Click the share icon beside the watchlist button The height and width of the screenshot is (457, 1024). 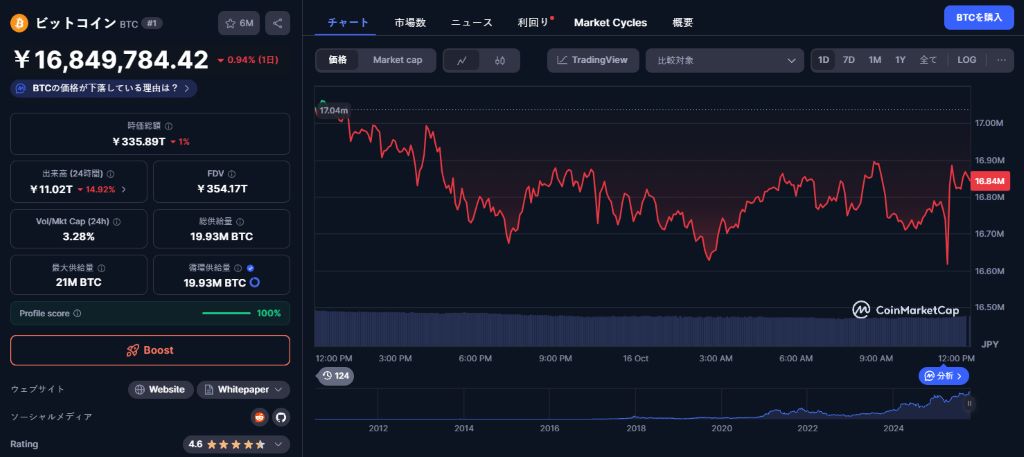(x=278, y=22)
